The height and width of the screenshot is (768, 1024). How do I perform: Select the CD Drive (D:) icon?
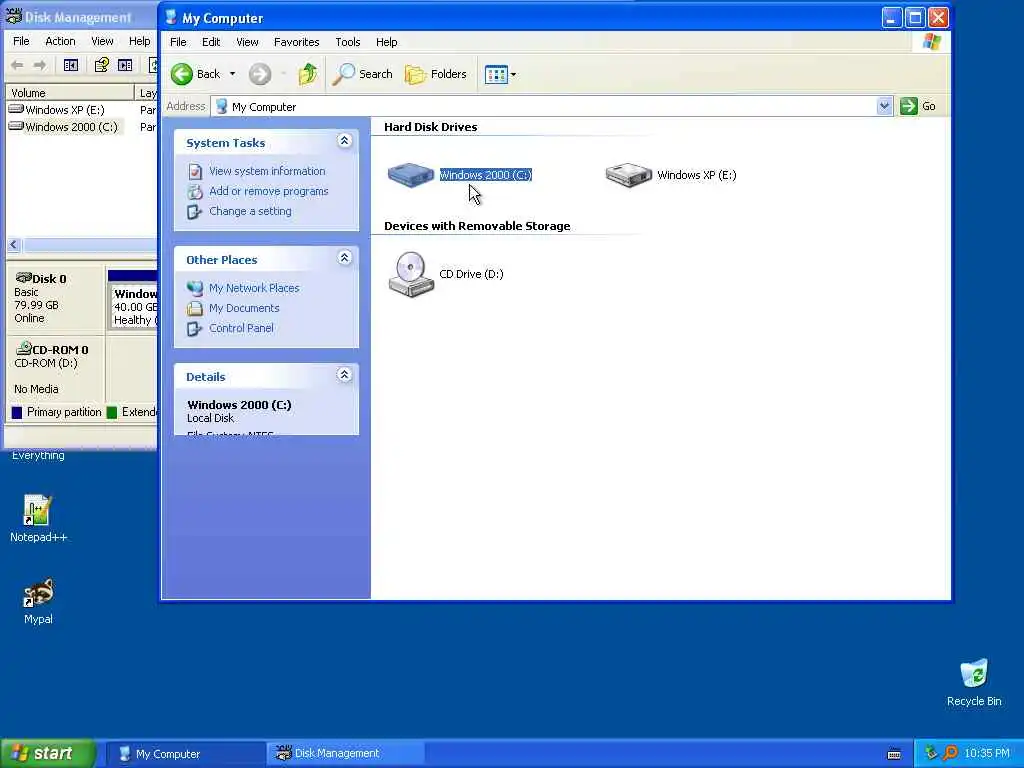(x=411, y=274)
